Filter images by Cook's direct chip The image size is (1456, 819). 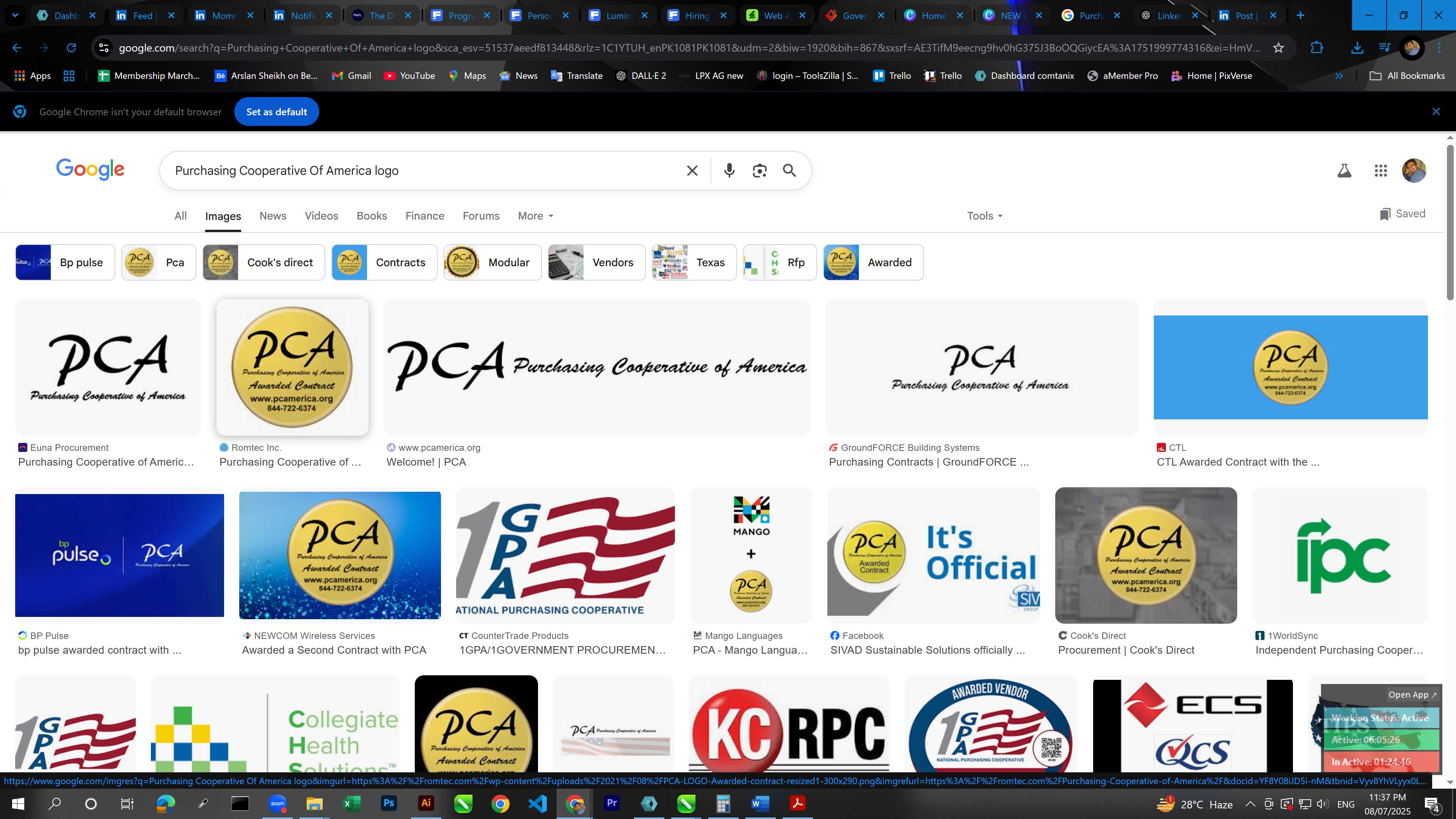coord(264,262)
